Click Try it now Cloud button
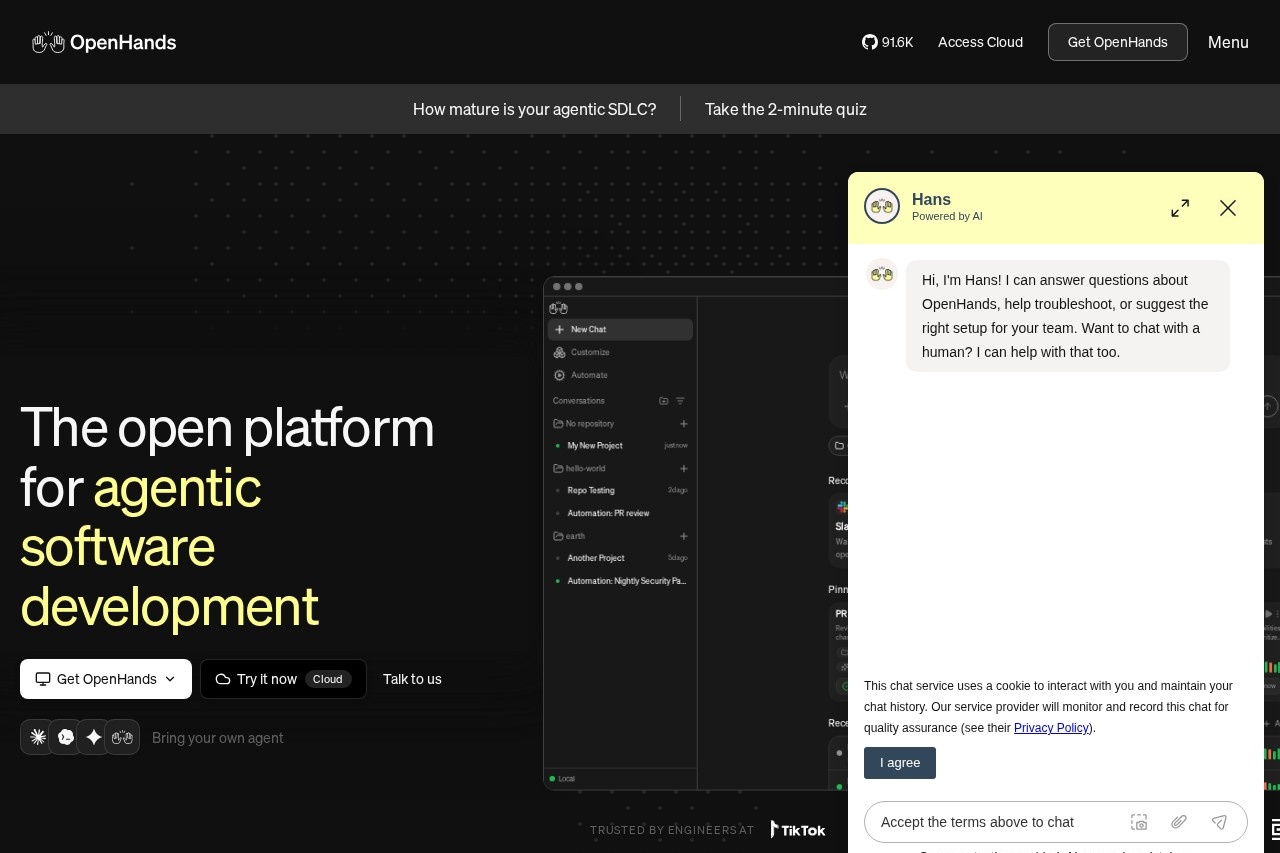This screenshot has height=853, width=1280. (x=283, y=679)
